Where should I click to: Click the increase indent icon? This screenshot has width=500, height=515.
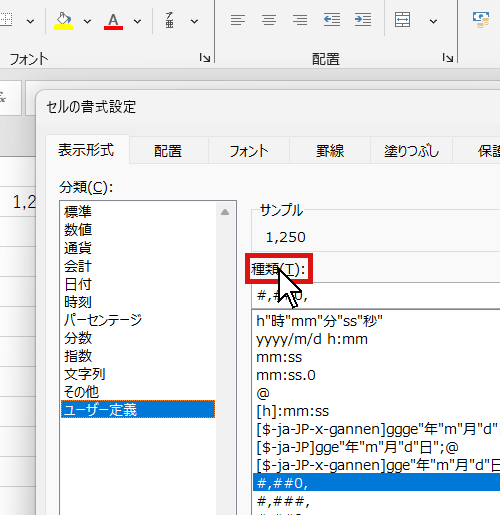363,20
